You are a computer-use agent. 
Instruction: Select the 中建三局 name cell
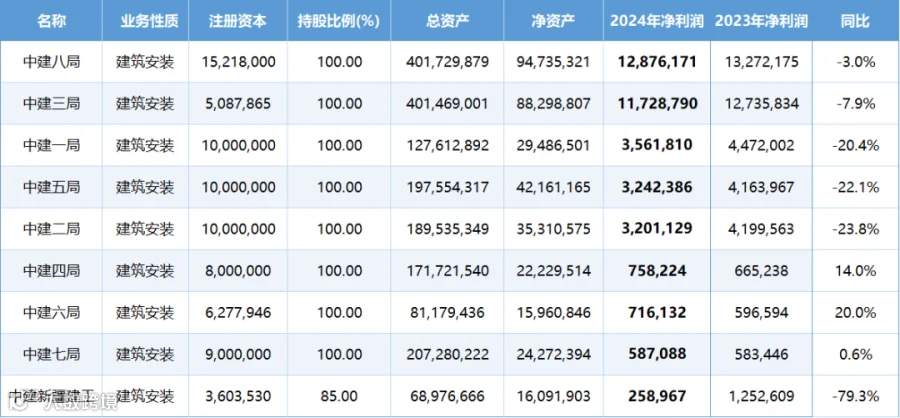pyautogui.click(x=51, y=103)
